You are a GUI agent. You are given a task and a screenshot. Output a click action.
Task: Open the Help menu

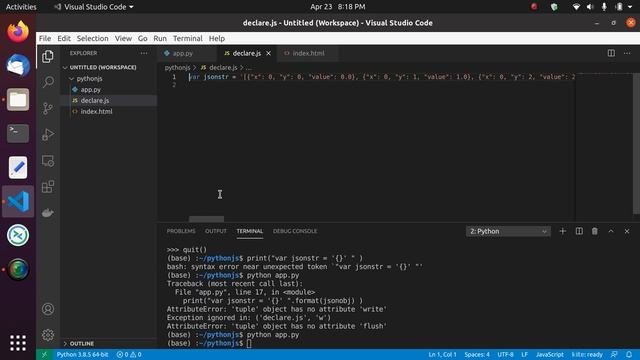[x=217, y=38]
